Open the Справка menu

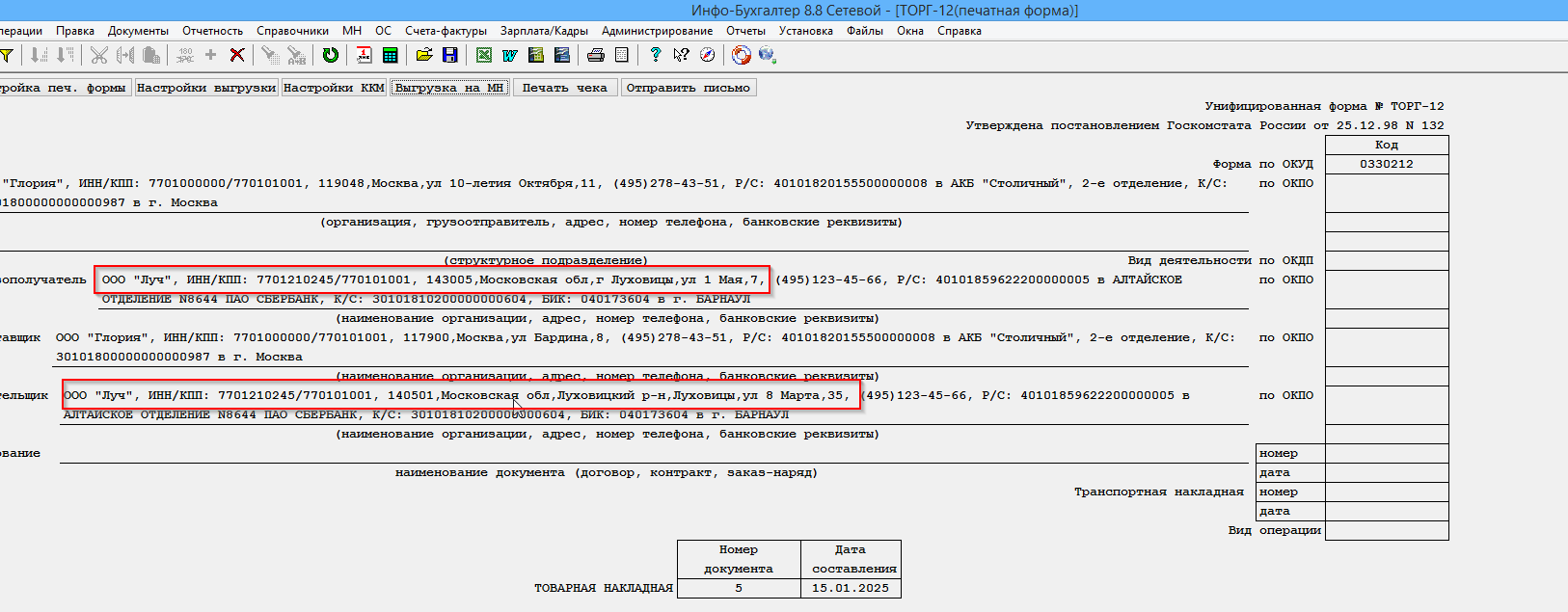pos(960,31)
